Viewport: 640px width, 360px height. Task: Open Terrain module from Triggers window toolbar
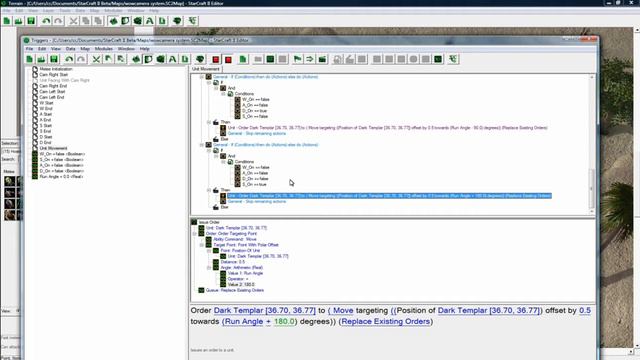tap(136, 60)
